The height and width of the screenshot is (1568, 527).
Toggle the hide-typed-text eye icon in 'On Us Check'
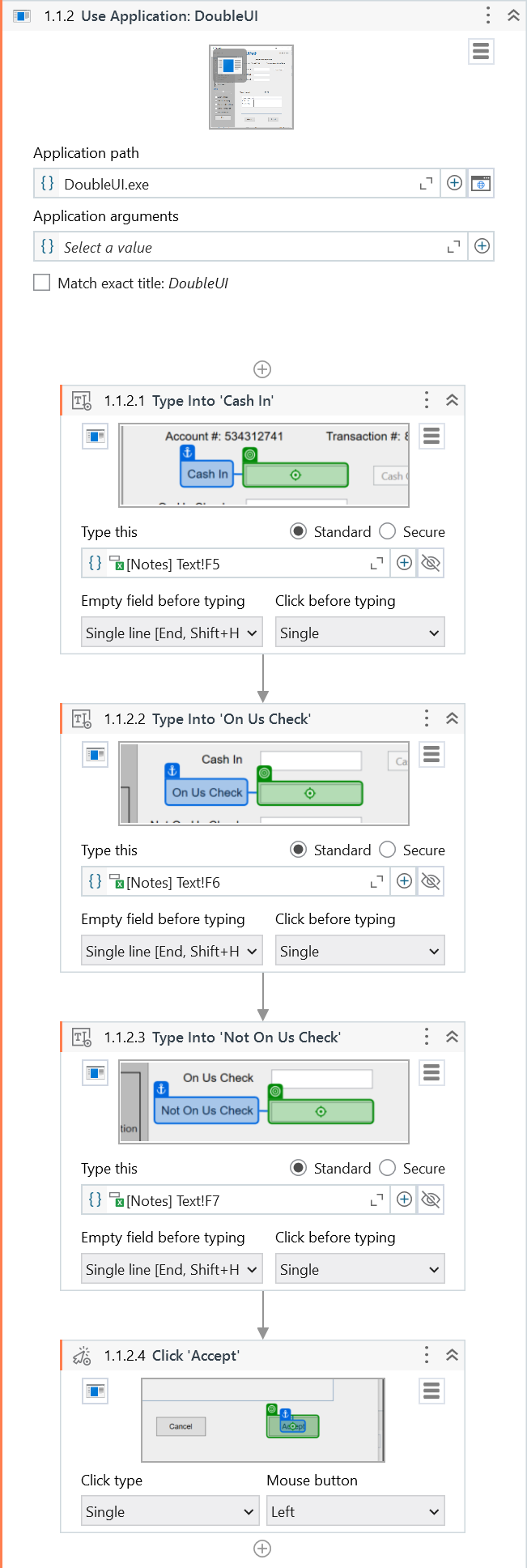click(430, 881)
